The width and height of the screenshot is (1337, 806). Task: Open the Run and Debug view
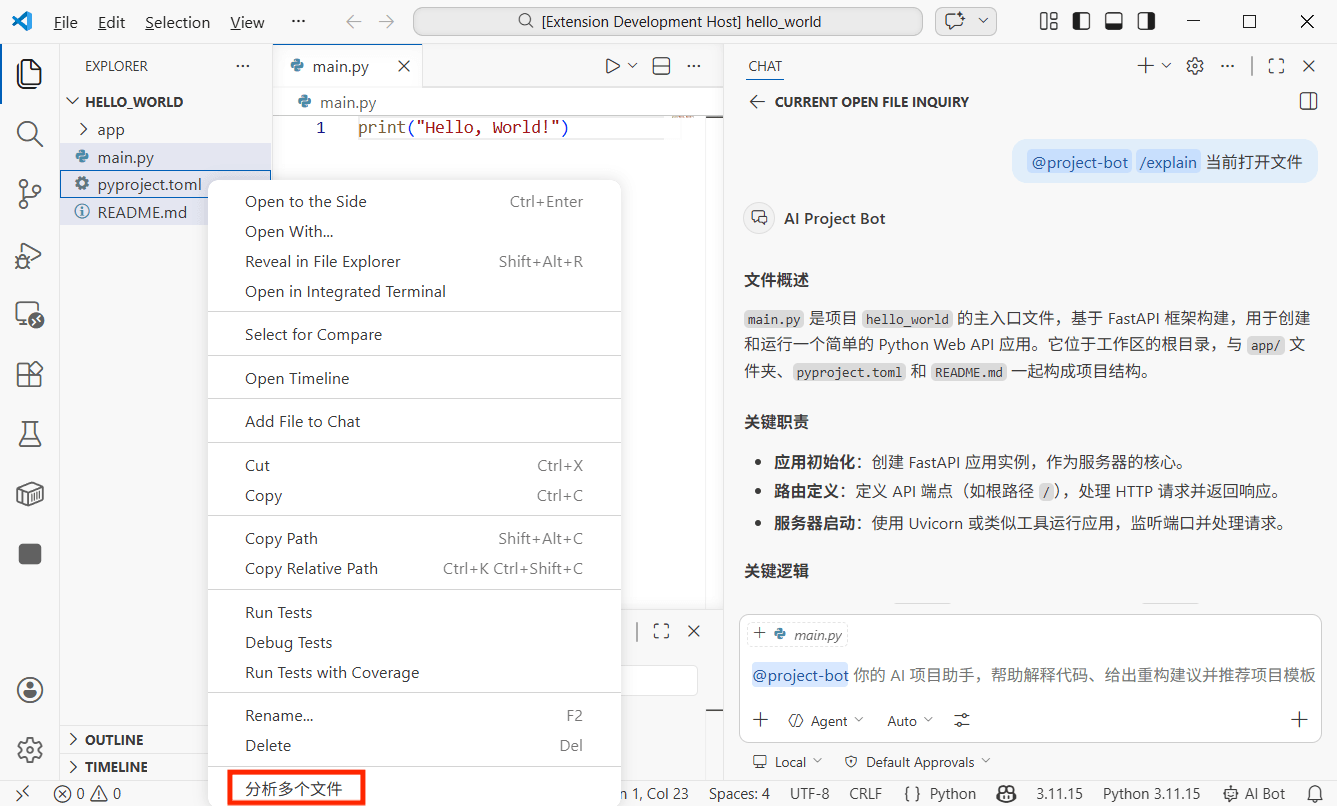point(29,255)
